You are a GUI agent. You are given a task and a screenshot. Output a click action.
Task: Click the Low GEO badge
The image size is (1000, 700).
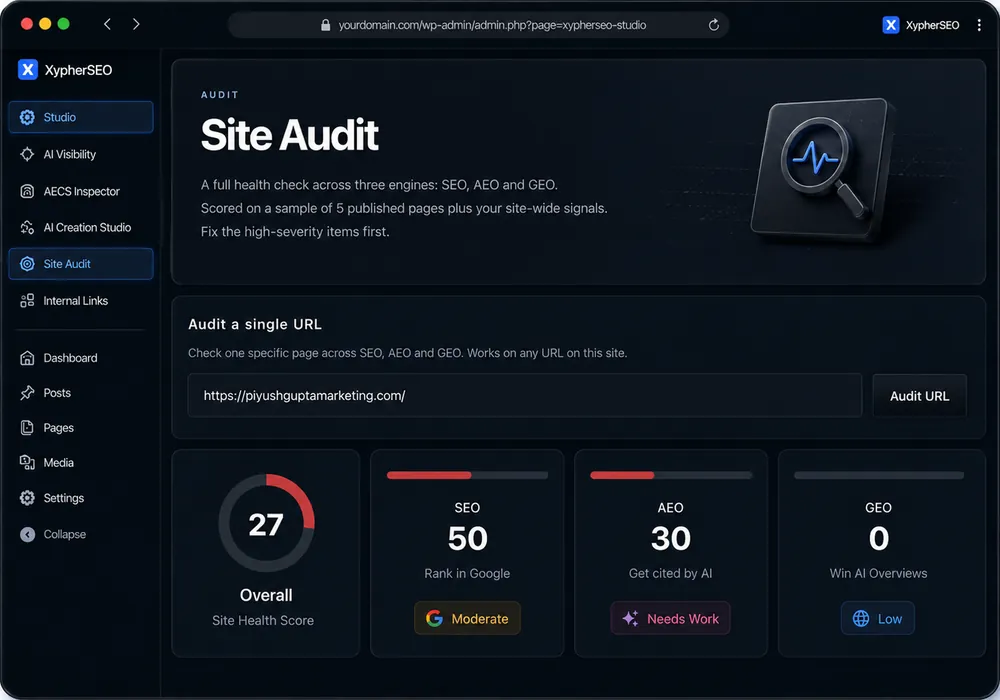click(x=878, y=618)
